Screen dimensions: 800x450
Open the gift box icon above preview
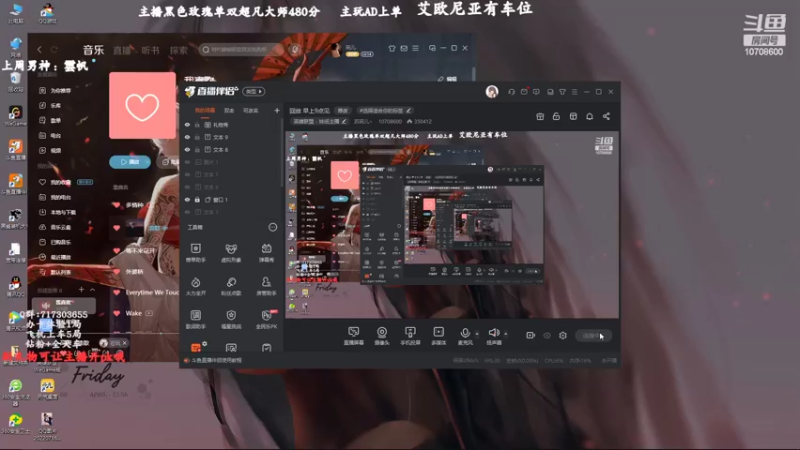tap(540, 116)
